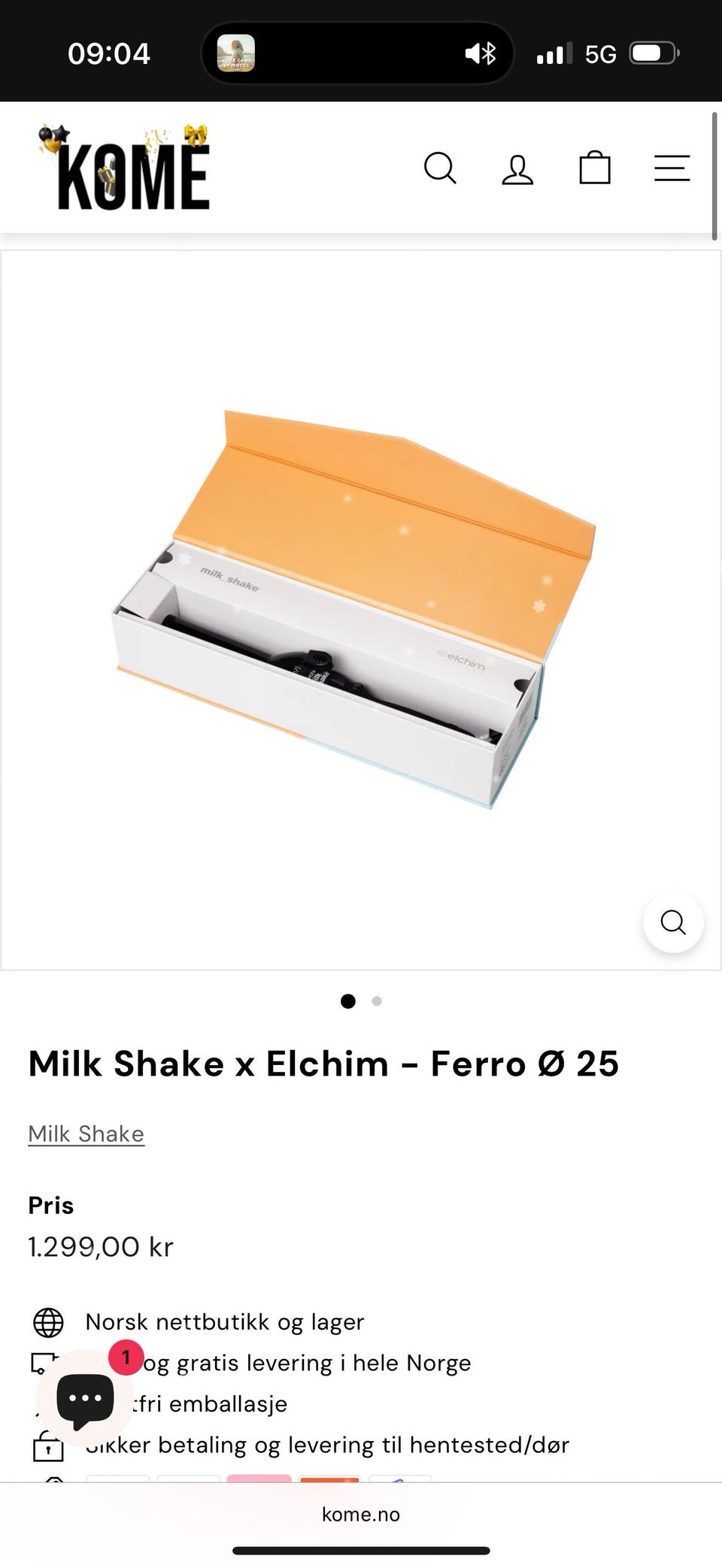Open the account profile icon
This screenshot has width=722, height=1568.
pyautogui.click(x=517, y=169)
